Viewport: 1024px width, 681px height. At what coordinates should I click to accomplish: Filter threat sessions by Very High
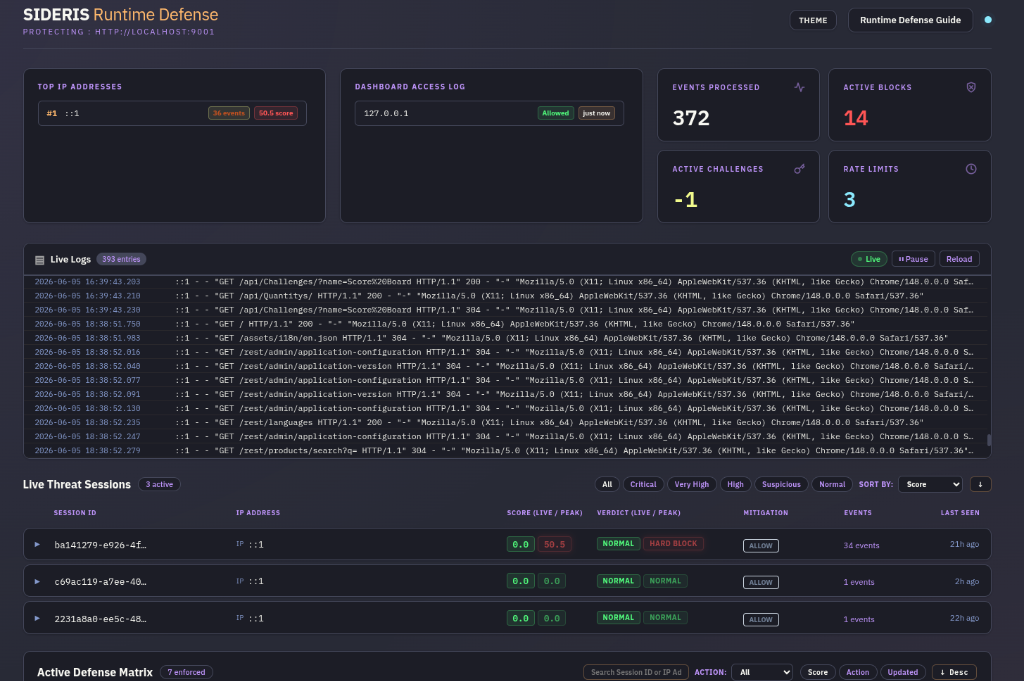692,484
